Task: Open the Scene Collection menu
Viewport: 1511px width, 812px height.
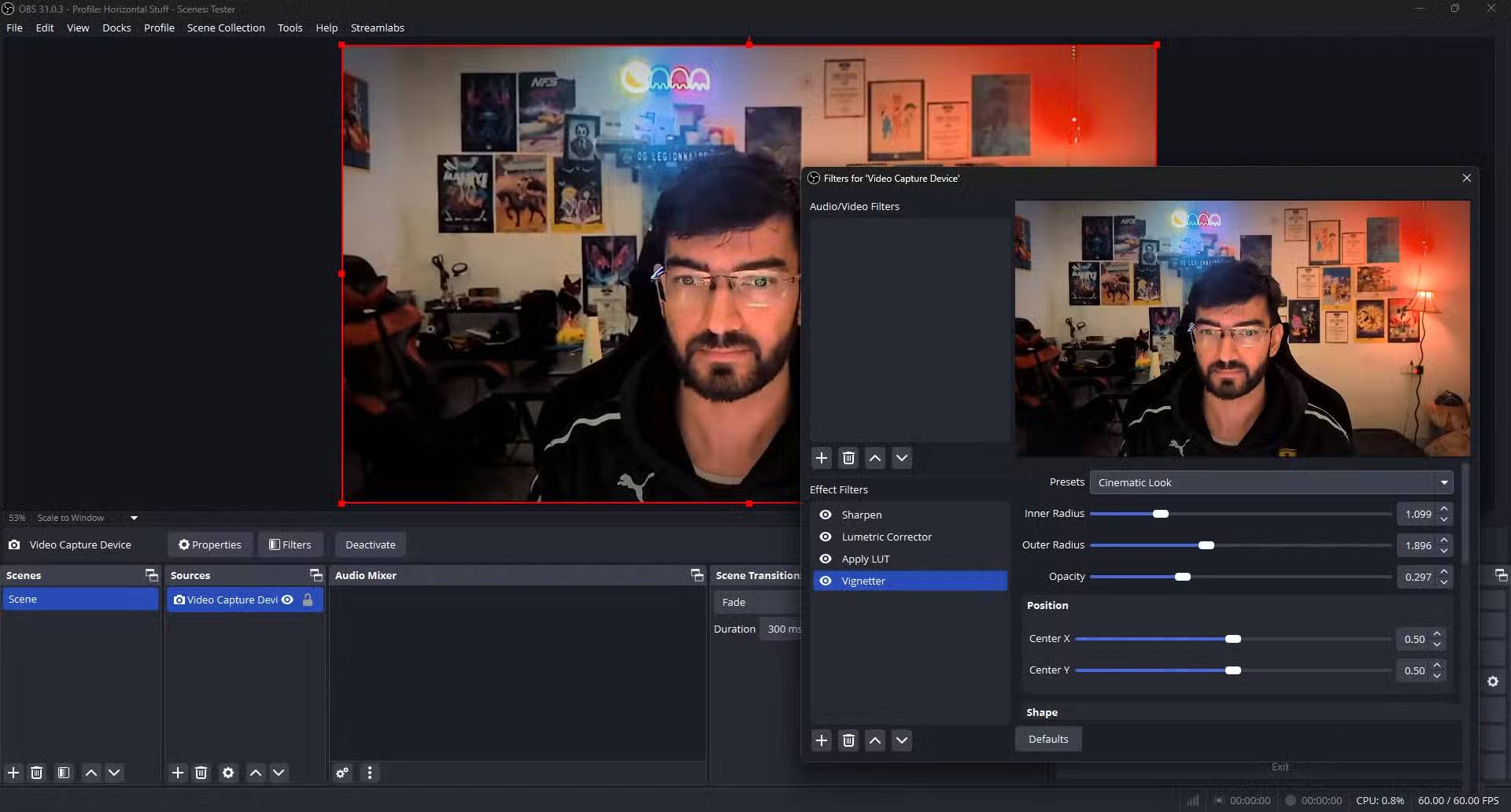Action: 226,28
